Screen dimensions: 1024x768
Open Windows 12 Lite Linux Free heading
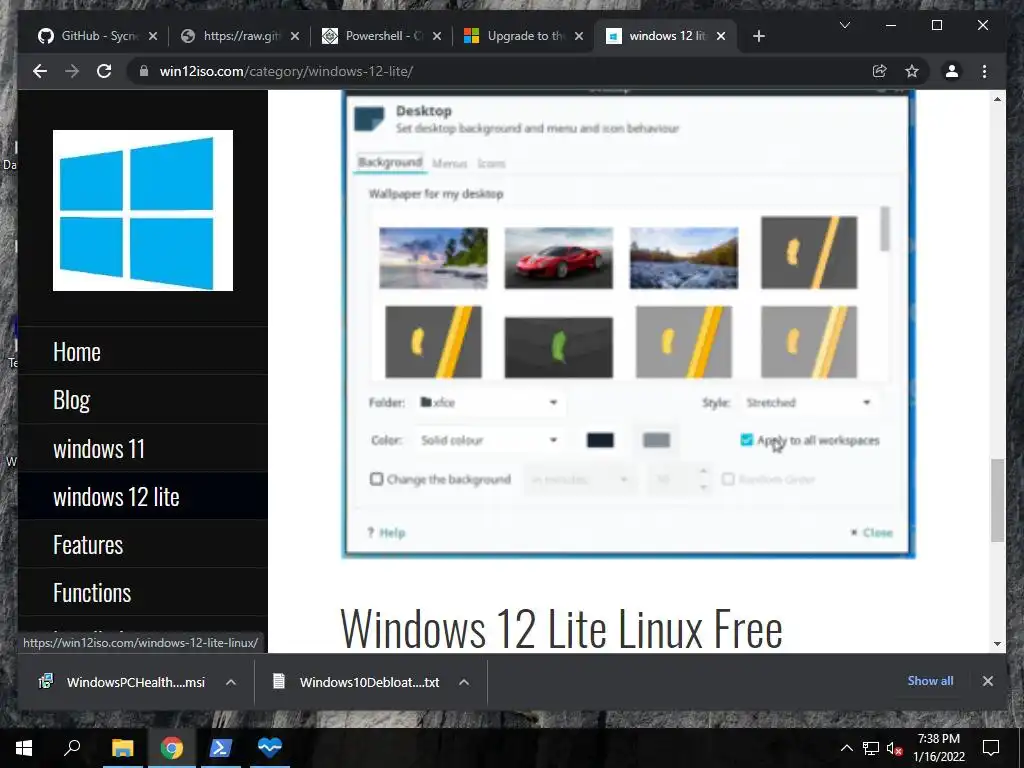tap(561, 628)
